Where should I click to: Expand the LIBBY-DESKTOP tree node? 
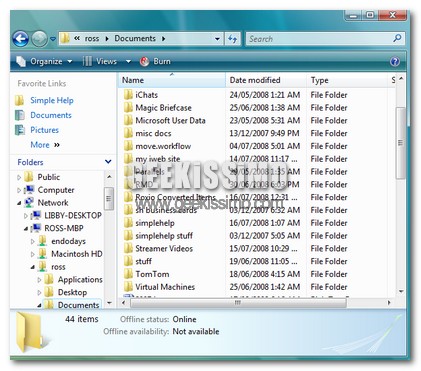[26, 216]
